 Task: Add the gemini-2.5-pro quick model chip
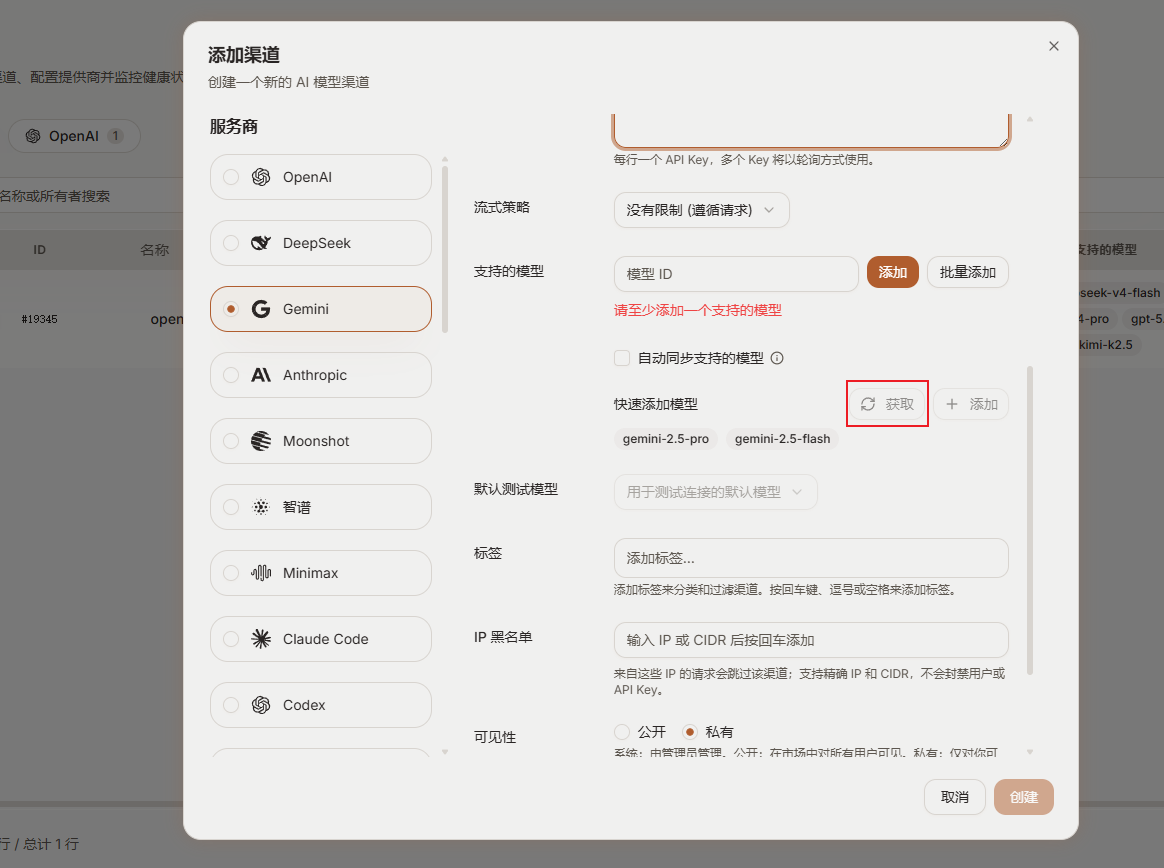666,439
